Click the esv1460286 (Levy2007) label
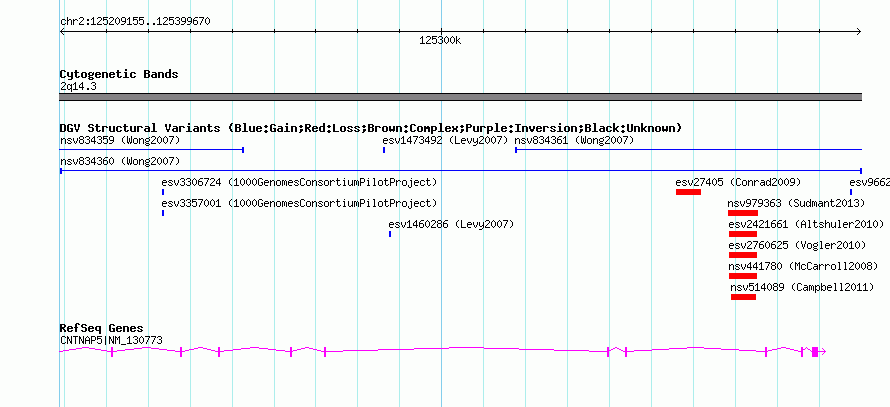 451,224
